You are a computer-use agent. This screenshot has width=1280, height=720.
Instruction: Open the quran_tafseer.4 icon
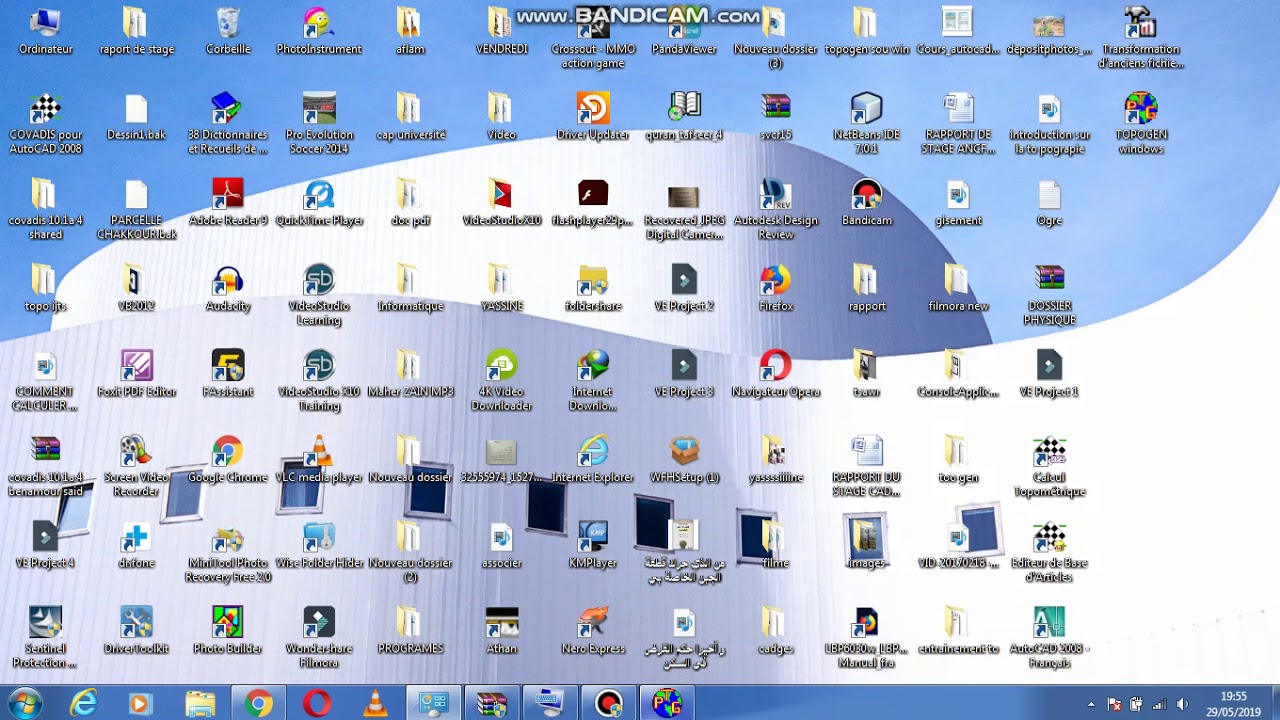tap(684, 116)
